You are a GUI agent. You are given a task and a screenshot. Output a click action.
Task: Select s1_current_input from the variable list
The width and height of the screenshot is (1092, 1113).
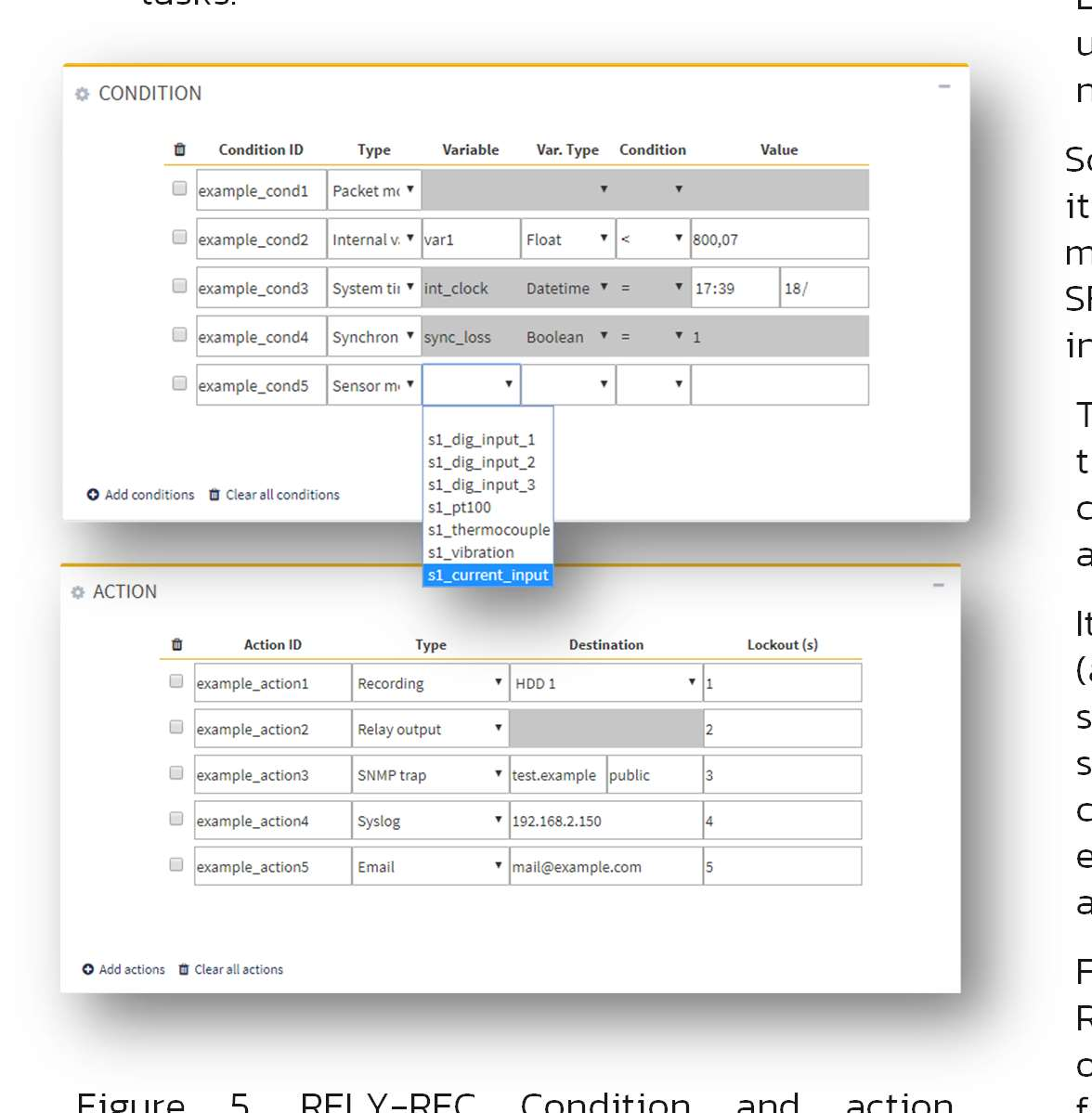click(487, 575)
